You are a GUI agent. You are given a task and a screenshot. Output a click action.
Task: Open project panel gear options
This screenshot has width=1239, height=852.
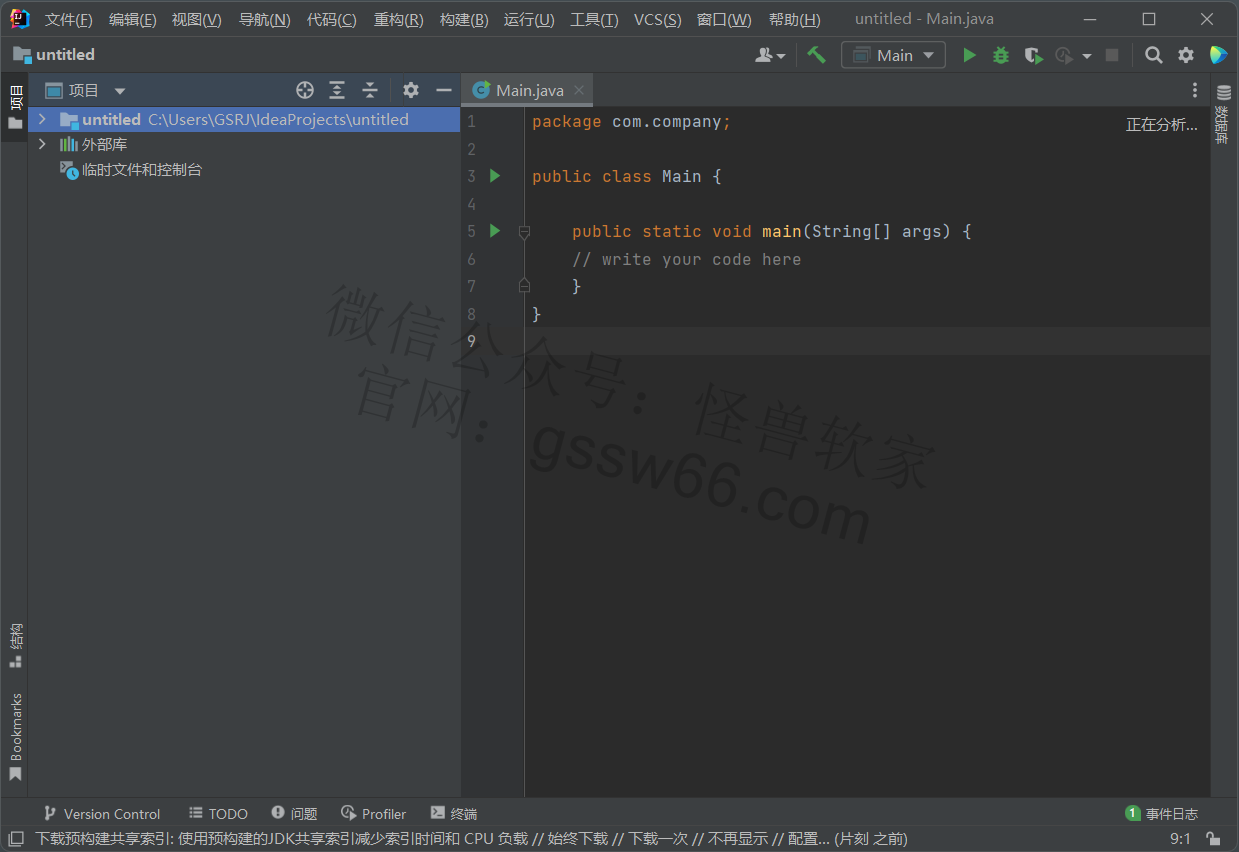[410, 90]
